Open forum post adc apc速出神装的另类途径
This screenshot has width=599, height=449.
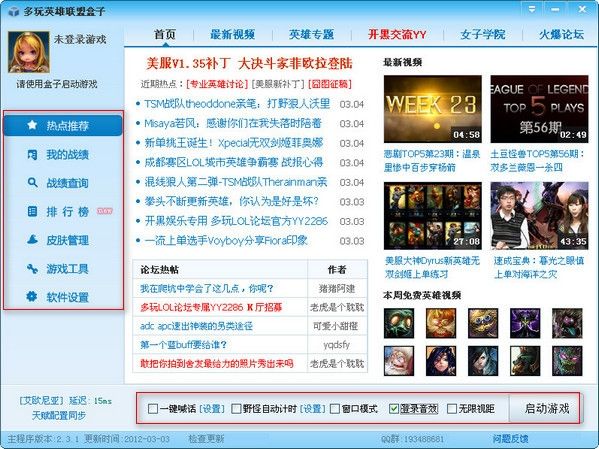click(196, 326)
